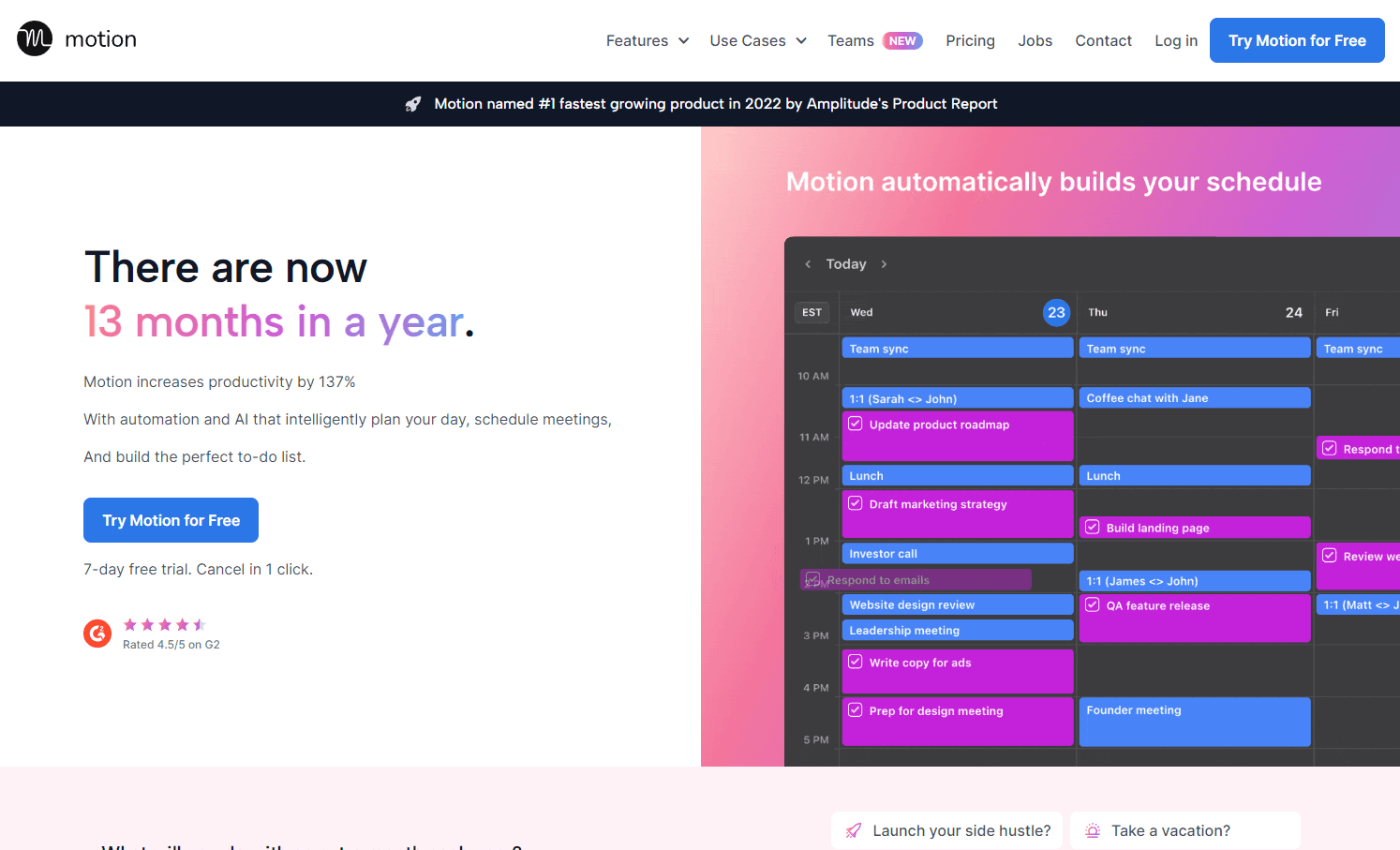This screenshot has height=850, width=1400.
Task: Open the Pricing page
Action: [970, 40]
